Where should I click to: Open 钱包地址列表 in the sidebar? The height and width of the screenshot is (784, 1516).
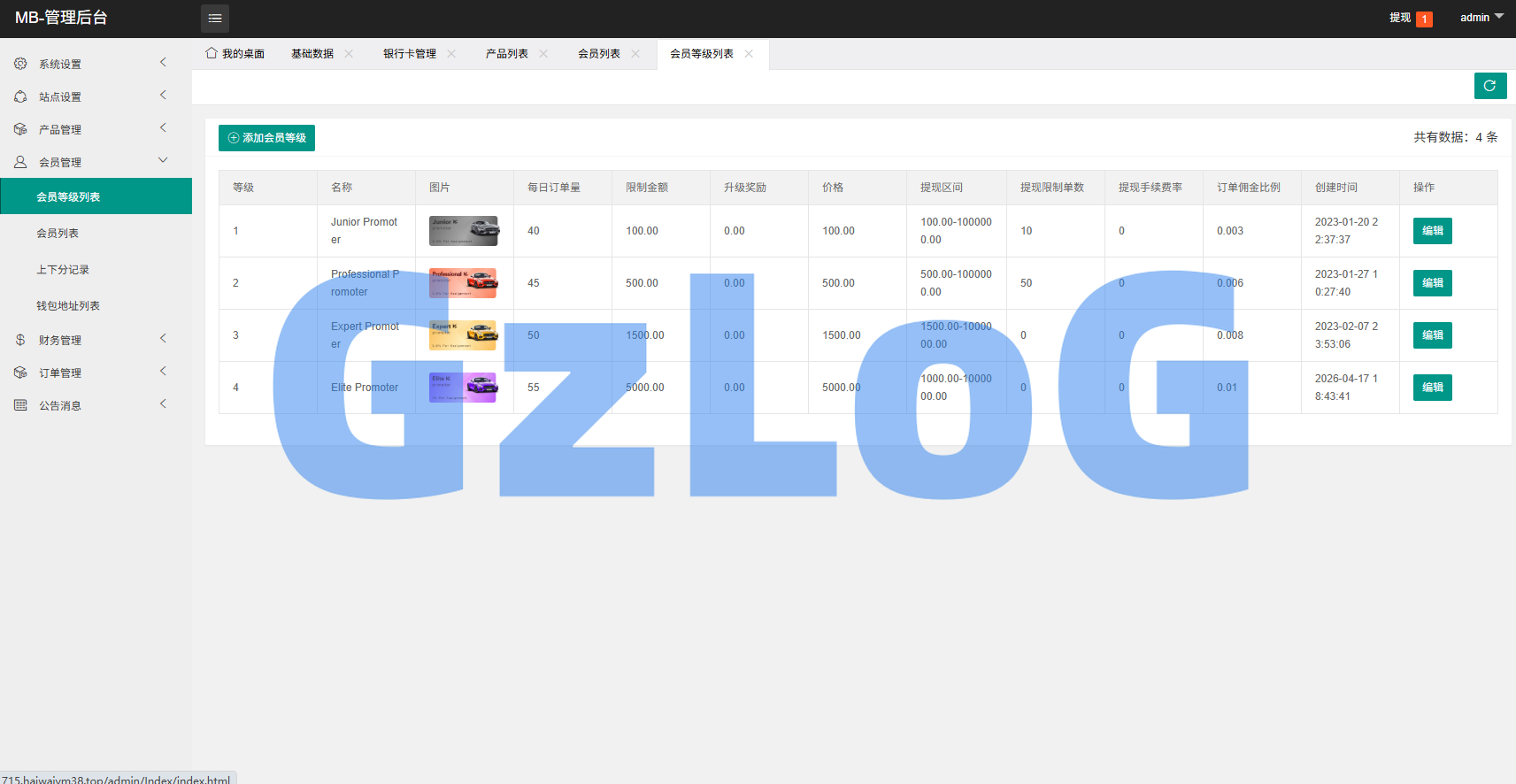point(68,306)
